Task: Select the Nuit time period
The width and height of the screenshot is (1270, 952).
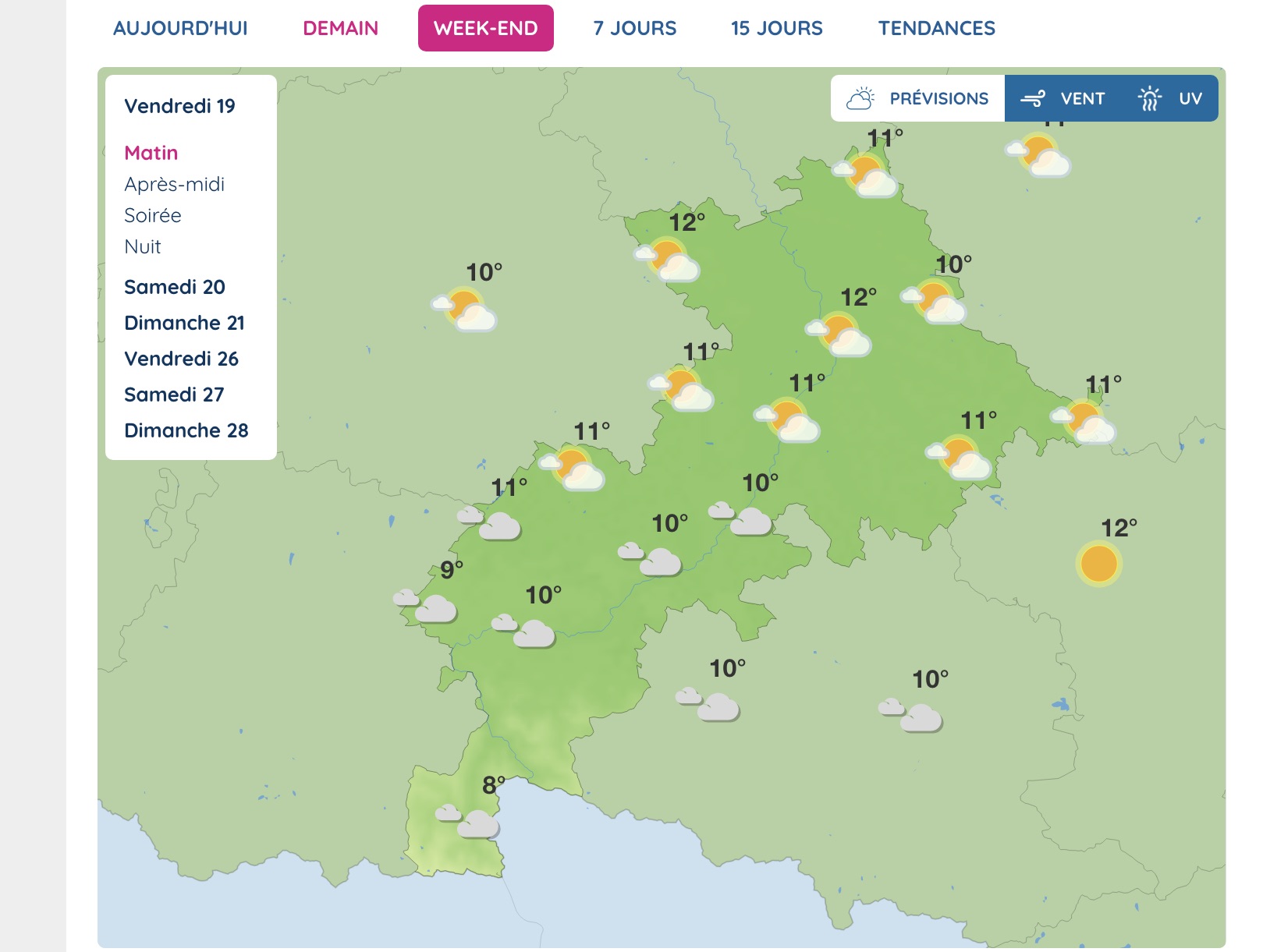Action: click(x=142, y=246)
